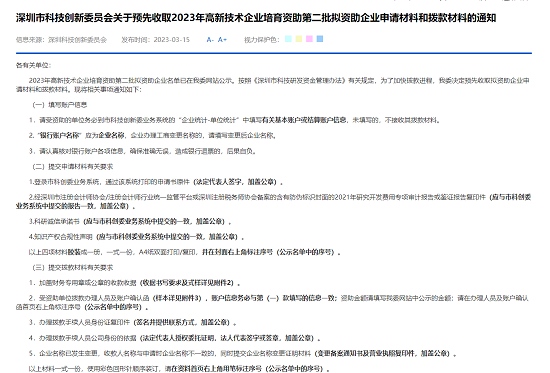
Task: Select the pink eye-protection color
Action: [309, 39]
